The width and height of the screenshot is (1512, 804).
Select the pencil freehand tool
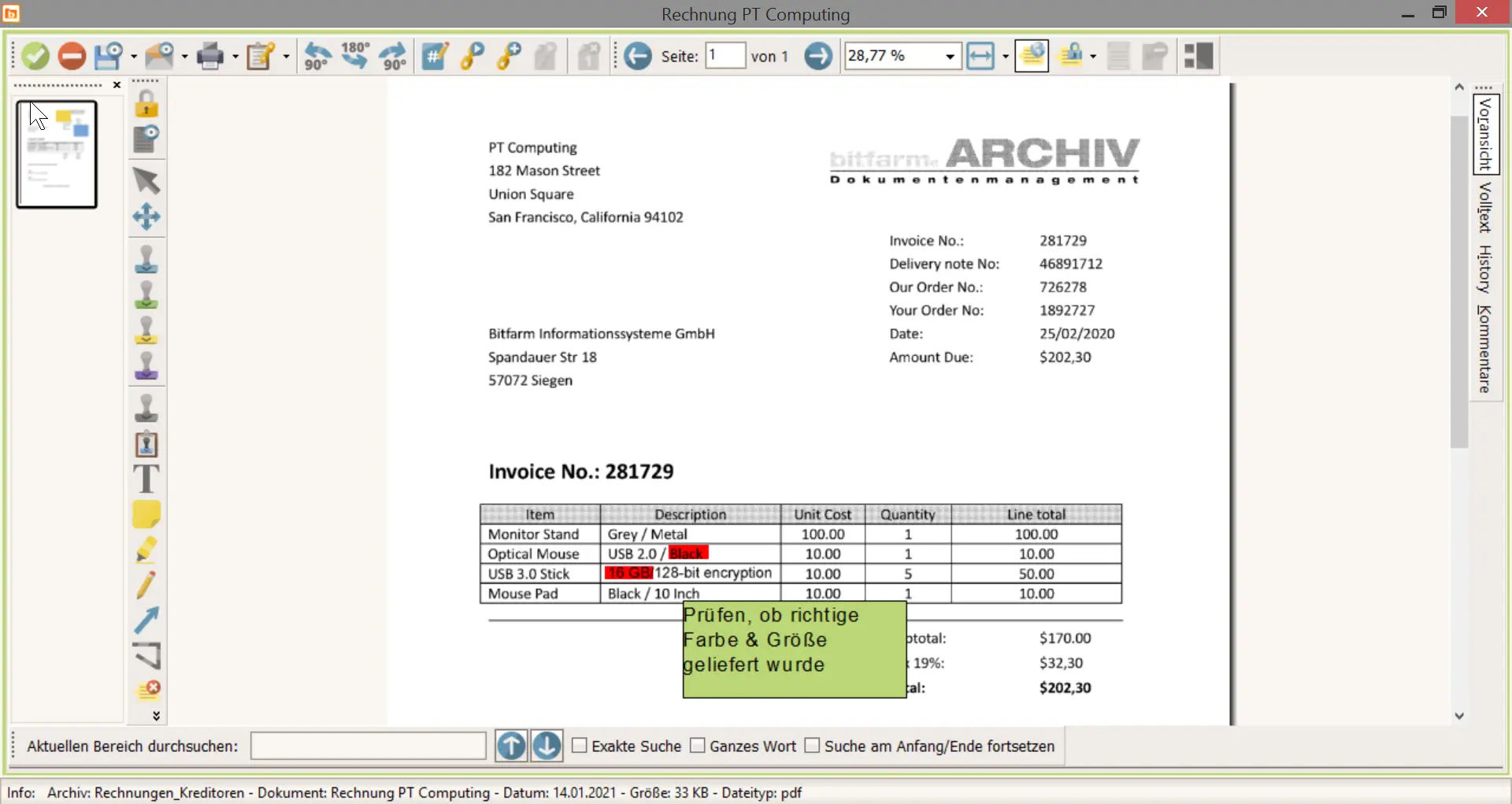click(146, 585)
